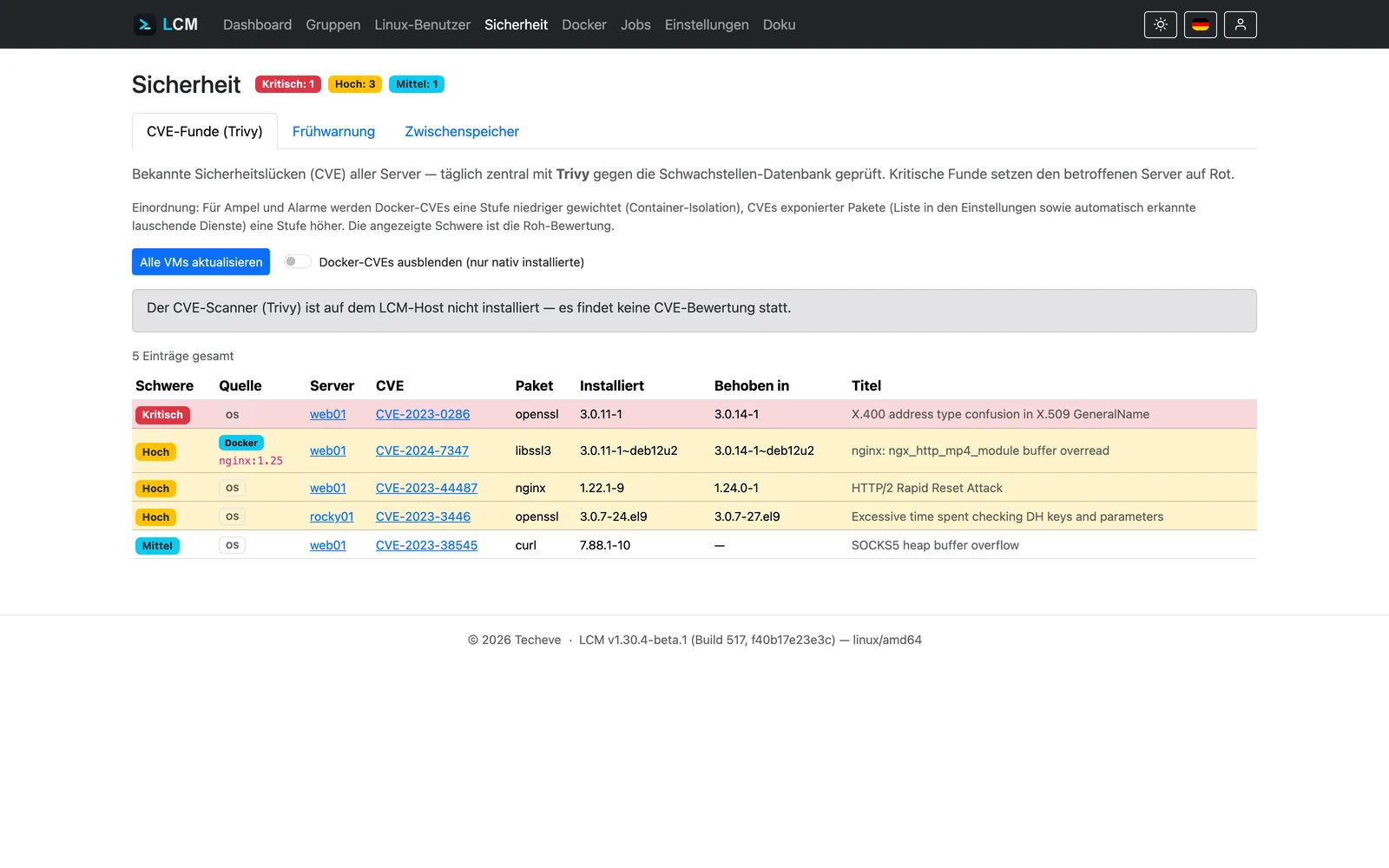The height and width of the screenshot is (868, 1389).
Task: Open language selector German flag icon
Action: pos(1201,24)
